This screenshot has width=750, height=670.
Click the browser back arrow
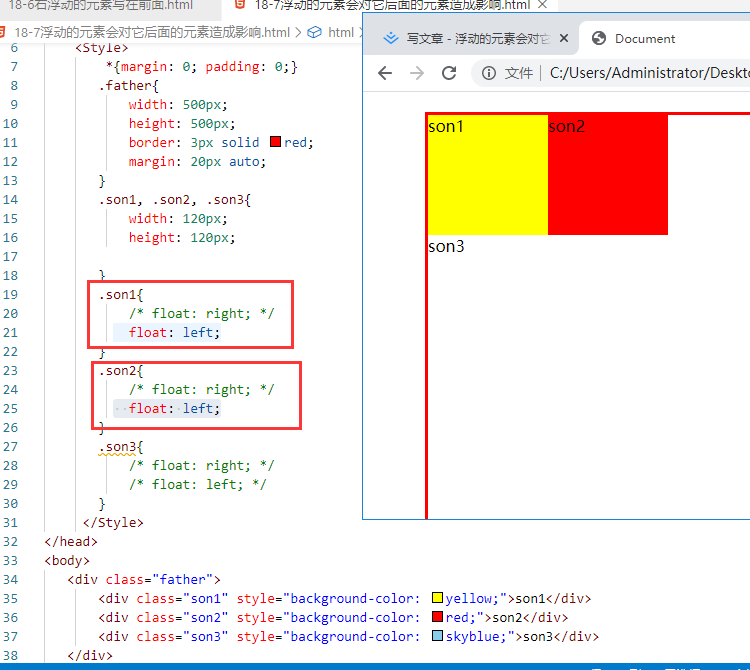tap(385, 73)
